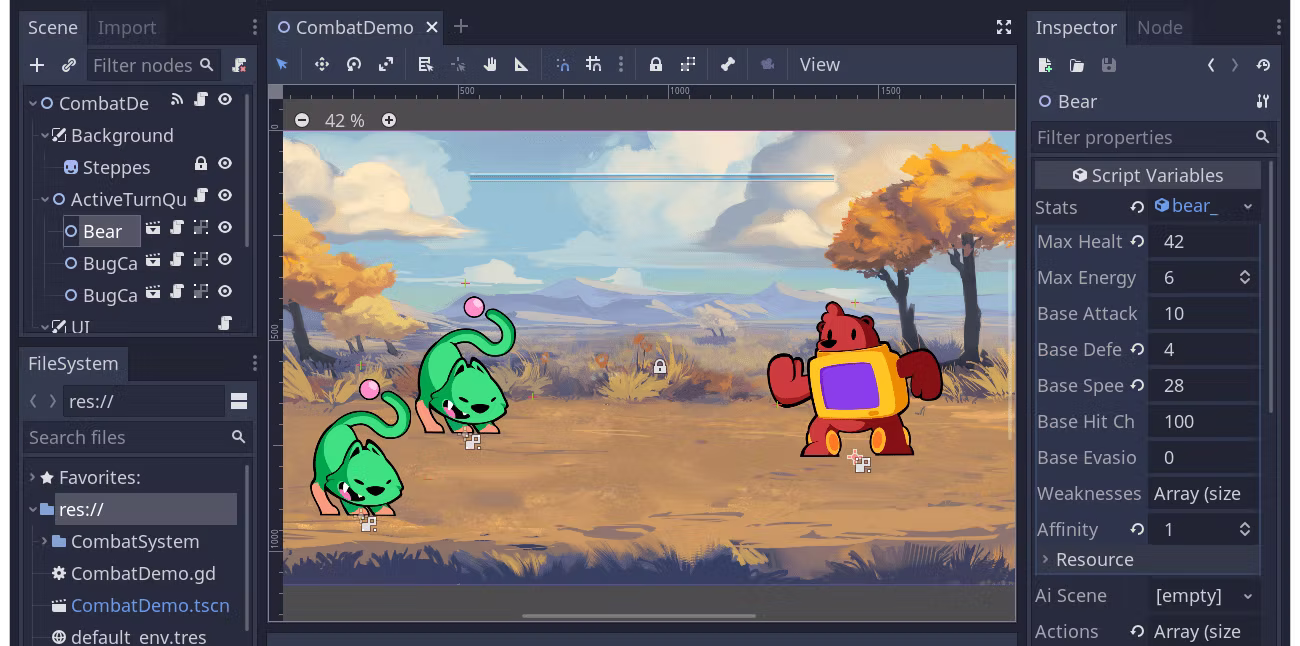1300x646 pixels.
Task: Open the View menu in the viewport toolbar
Action: (820, 64)
